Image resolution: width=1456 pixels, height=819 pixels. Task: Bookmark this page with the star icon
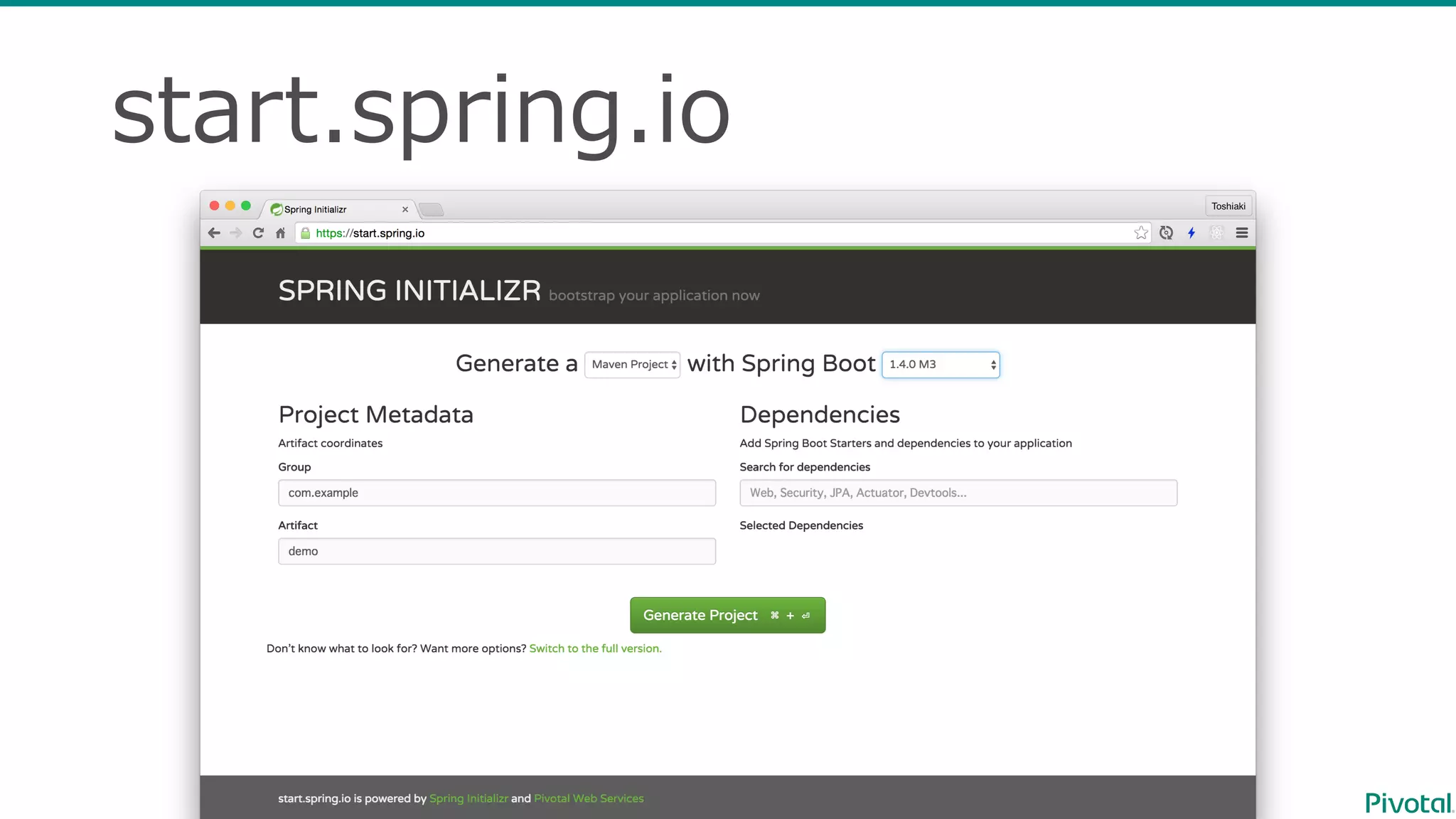click(1141, 233)
